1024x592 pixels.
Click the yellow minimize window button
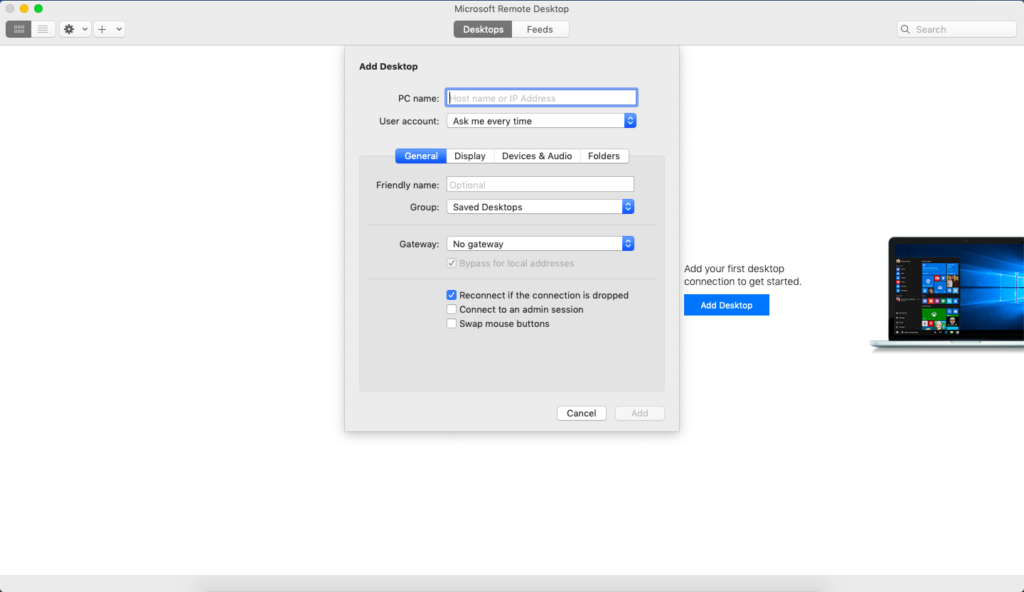click(x=24, y=8)
